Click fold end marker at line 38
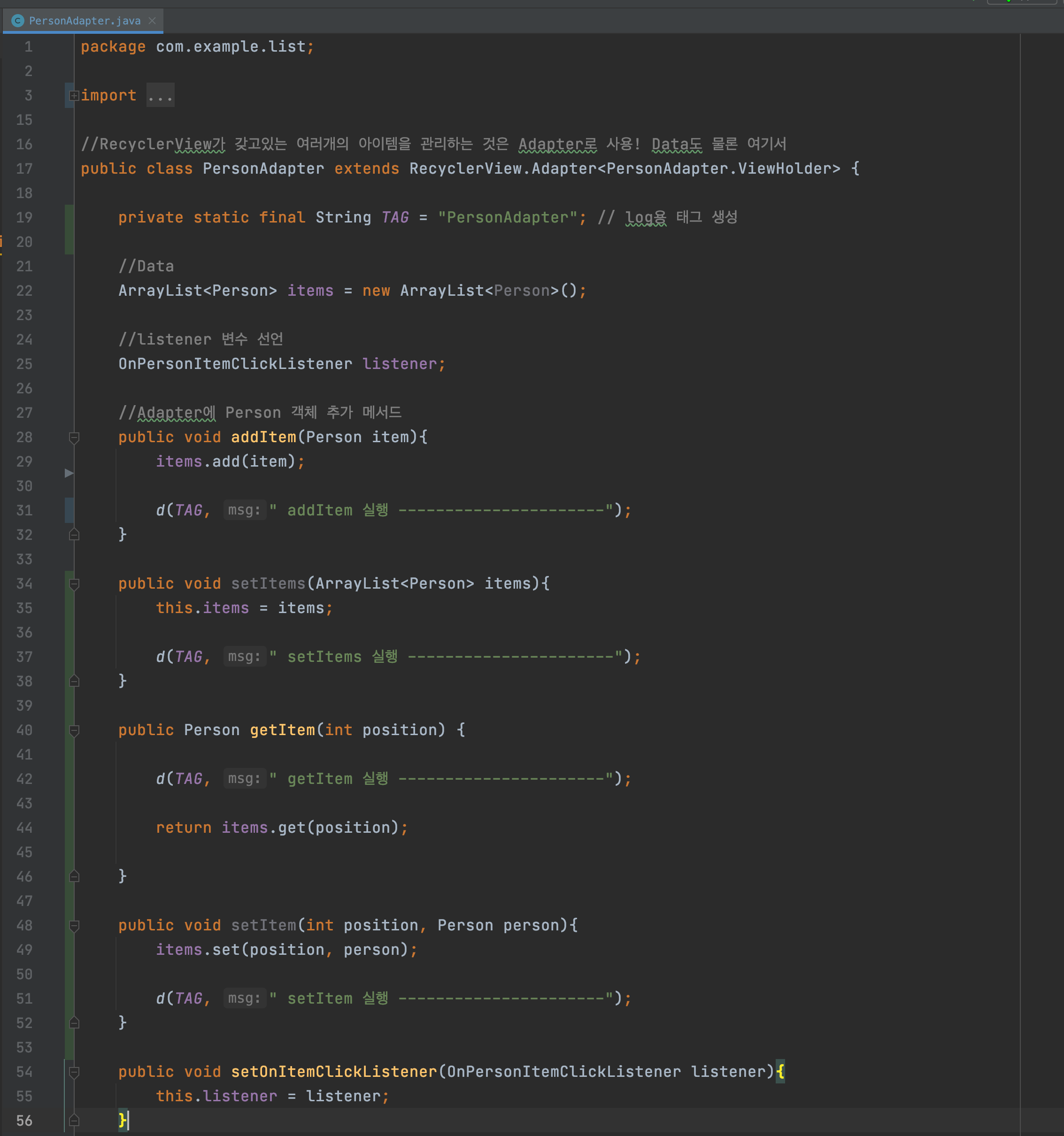 pyautogui.click(x=74, y=681)
